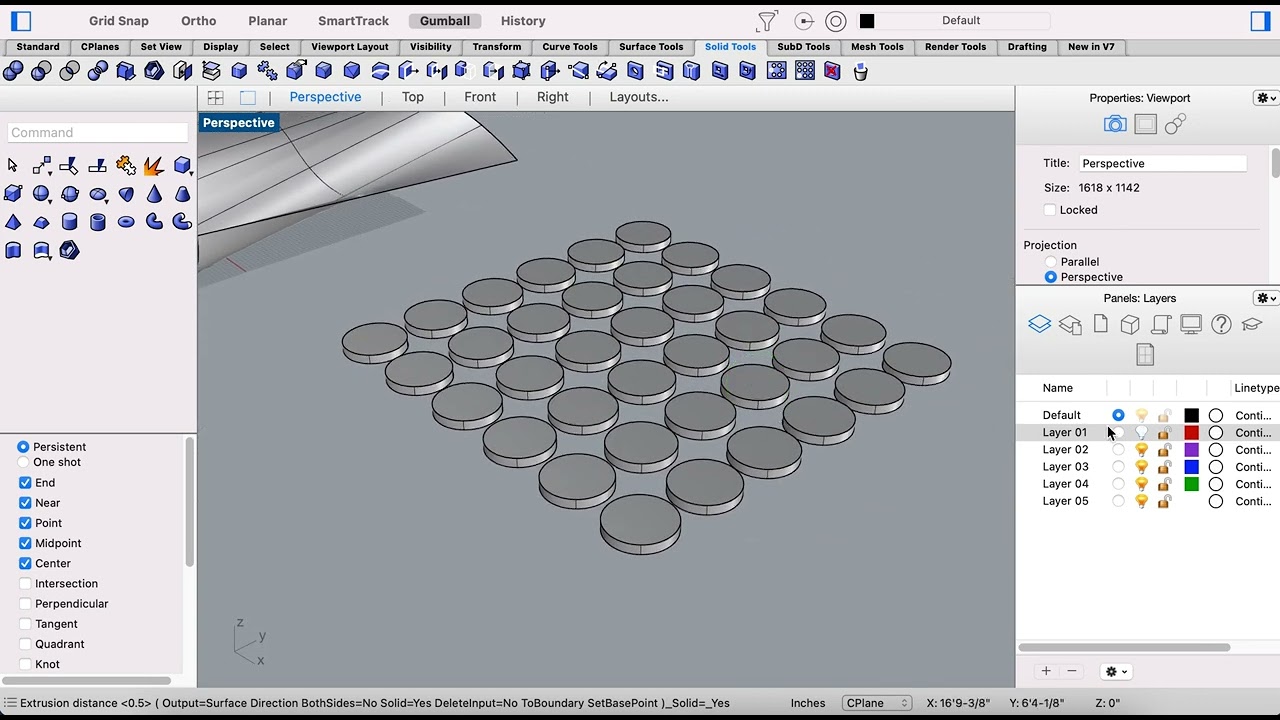Screen dimensions: 1280x720
Task: Choose the Truncated Cone tool
Action: click(182, 194)
